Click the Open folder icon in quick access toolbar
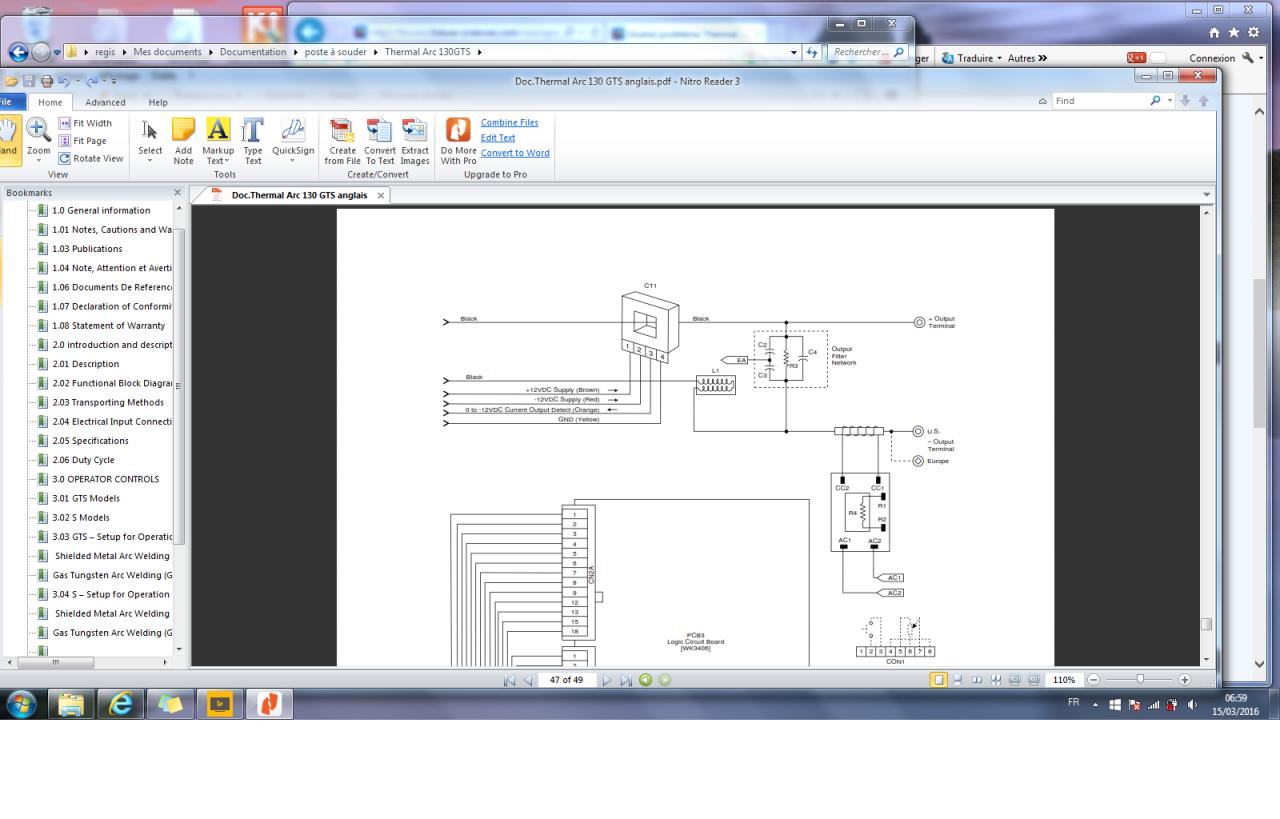Image resolution: width=1280 pixels, height=819 pixels. point(13,80)
